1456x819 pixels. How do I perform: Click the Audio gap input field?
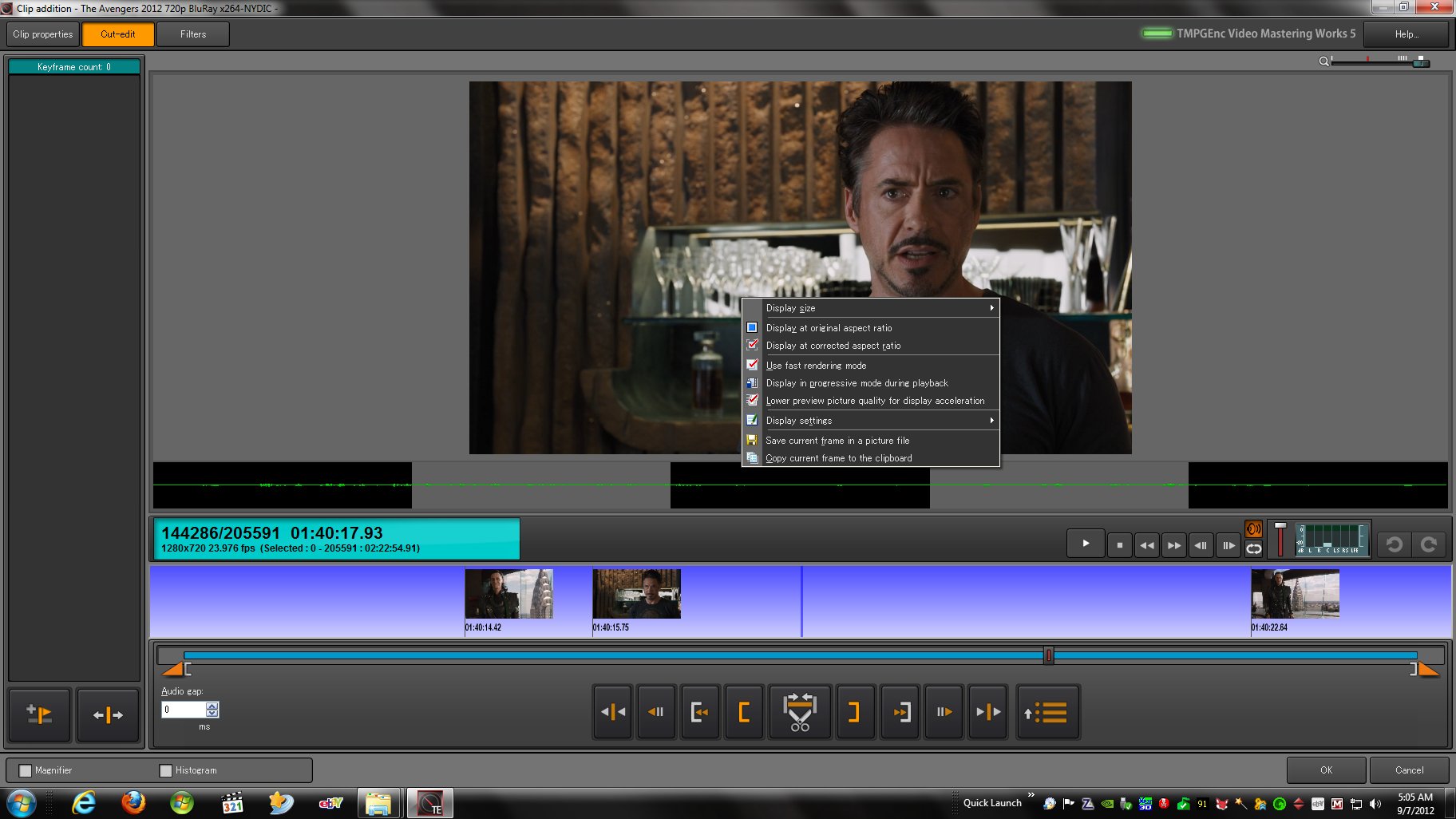click(184, 710)
